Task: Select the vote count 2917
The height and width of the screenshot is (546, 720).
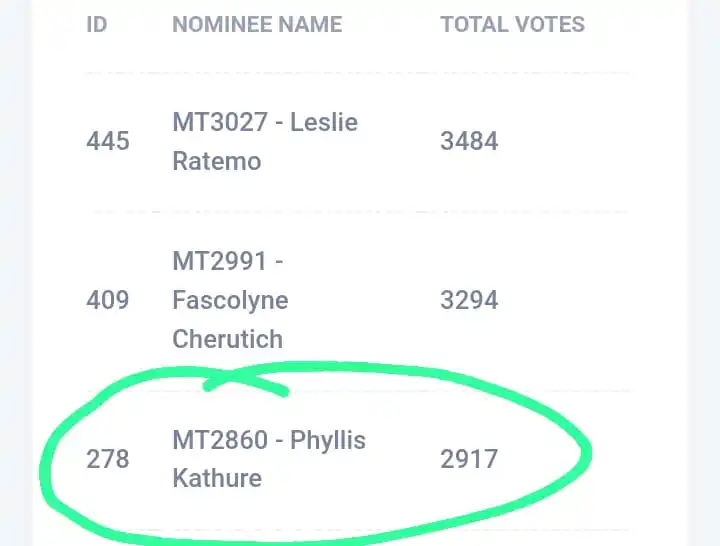Action: (469, 459)
